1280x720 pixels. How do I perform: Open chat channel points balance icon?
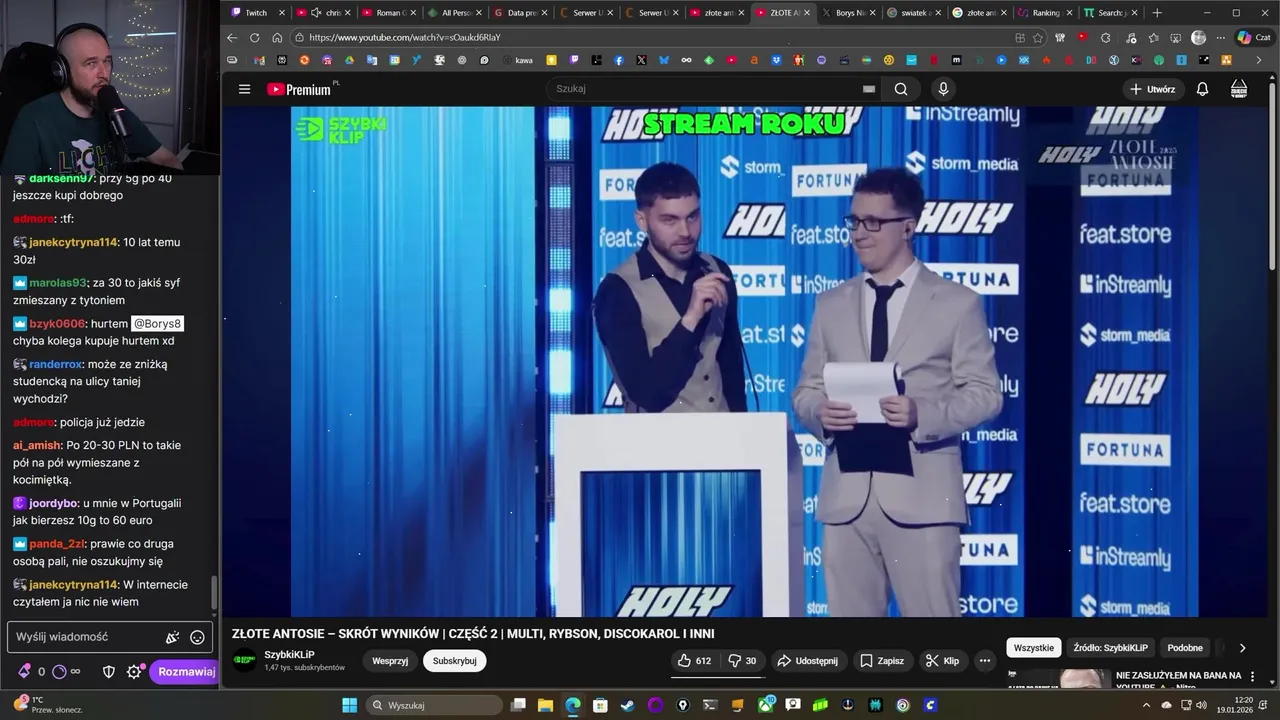(59, 672)
